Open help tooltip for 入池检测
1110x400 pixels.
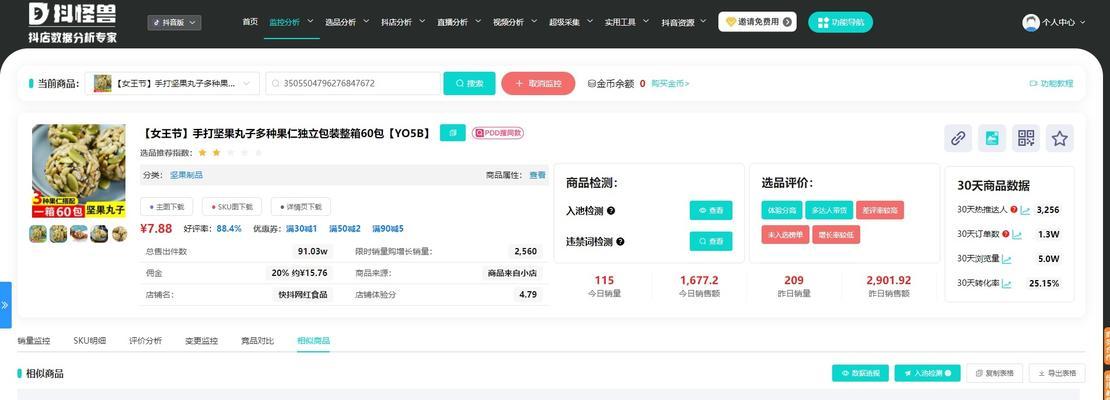pyautogui.click(x=611, y=210)
